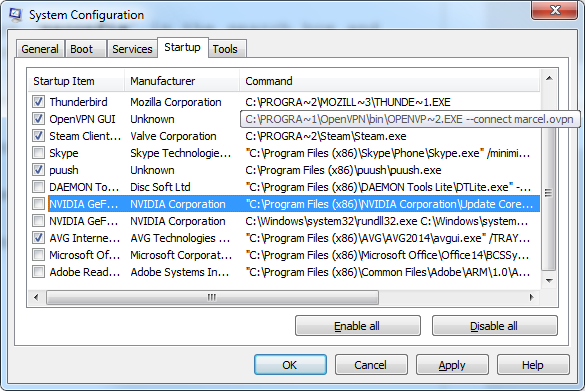Click the puush.exe command path

(343, 170)
